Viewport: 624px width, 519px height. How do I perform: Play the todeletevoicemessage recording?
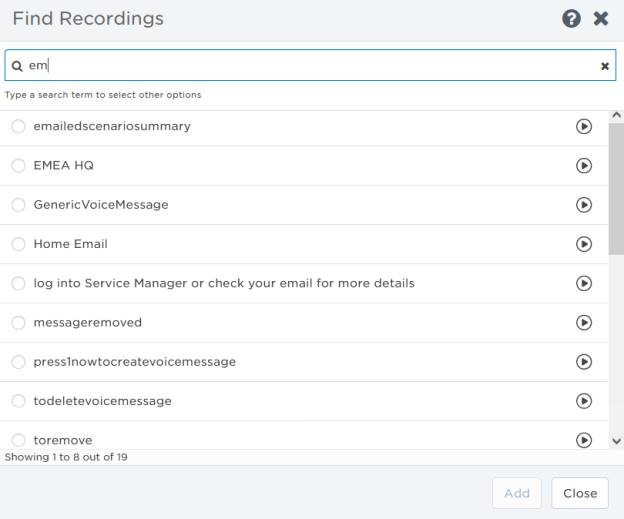pos(584,401)
